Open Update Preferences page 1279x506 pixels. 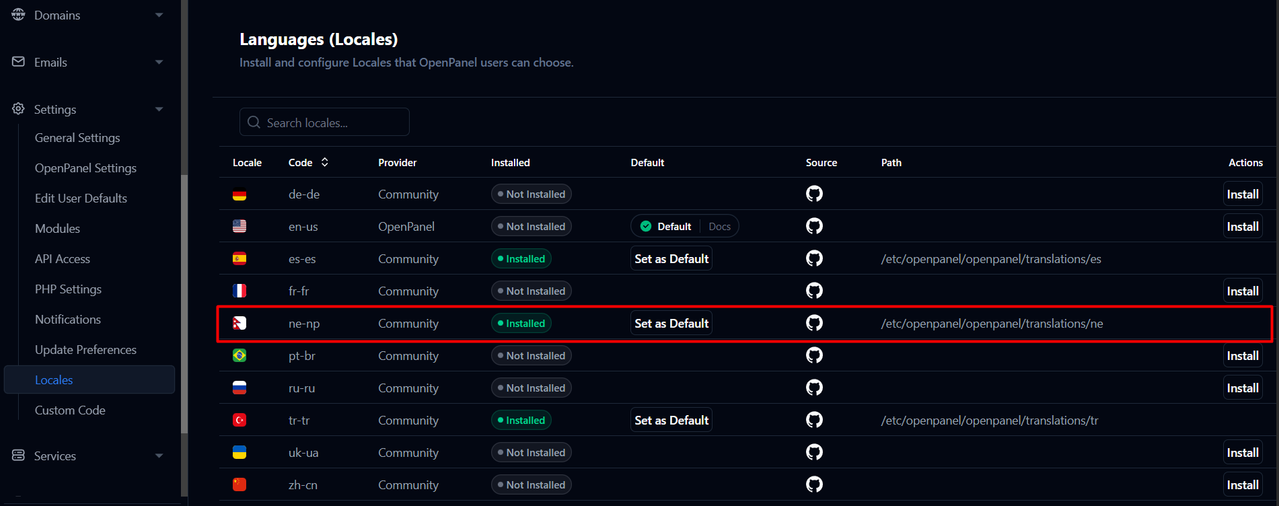click(85, 350)
